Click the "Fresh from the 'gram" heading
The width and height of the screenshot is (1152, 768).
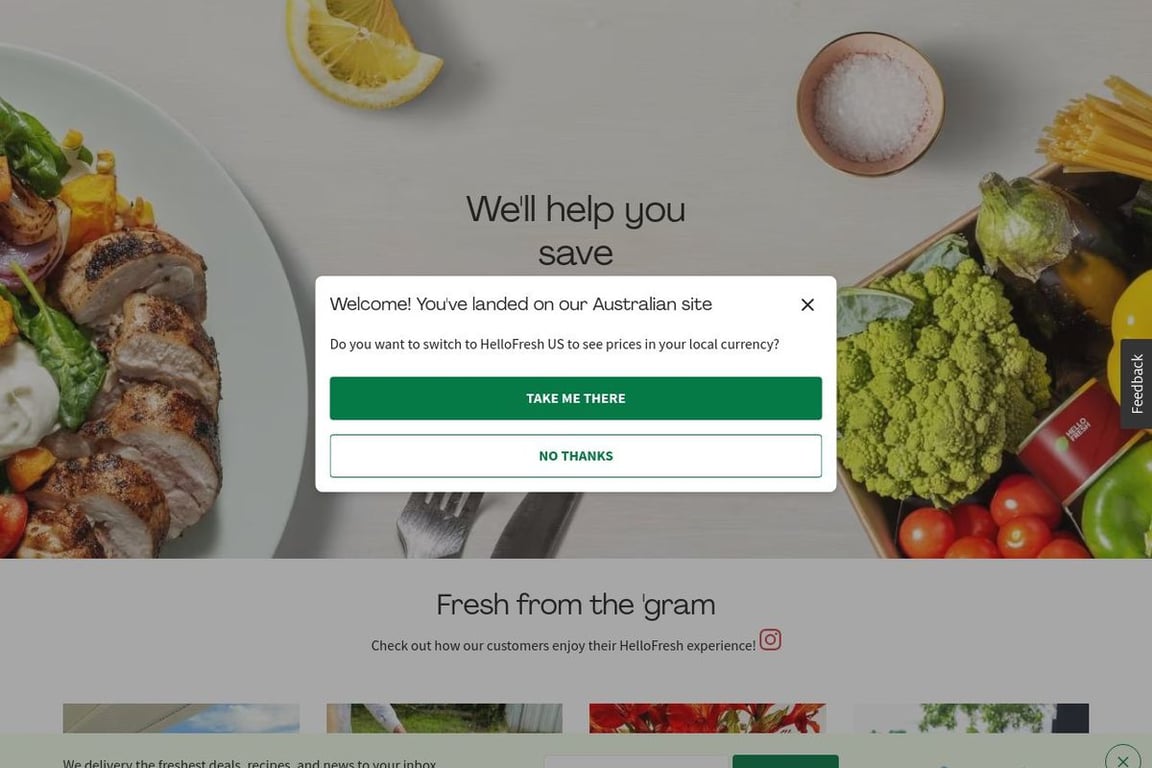coord(575,605)
